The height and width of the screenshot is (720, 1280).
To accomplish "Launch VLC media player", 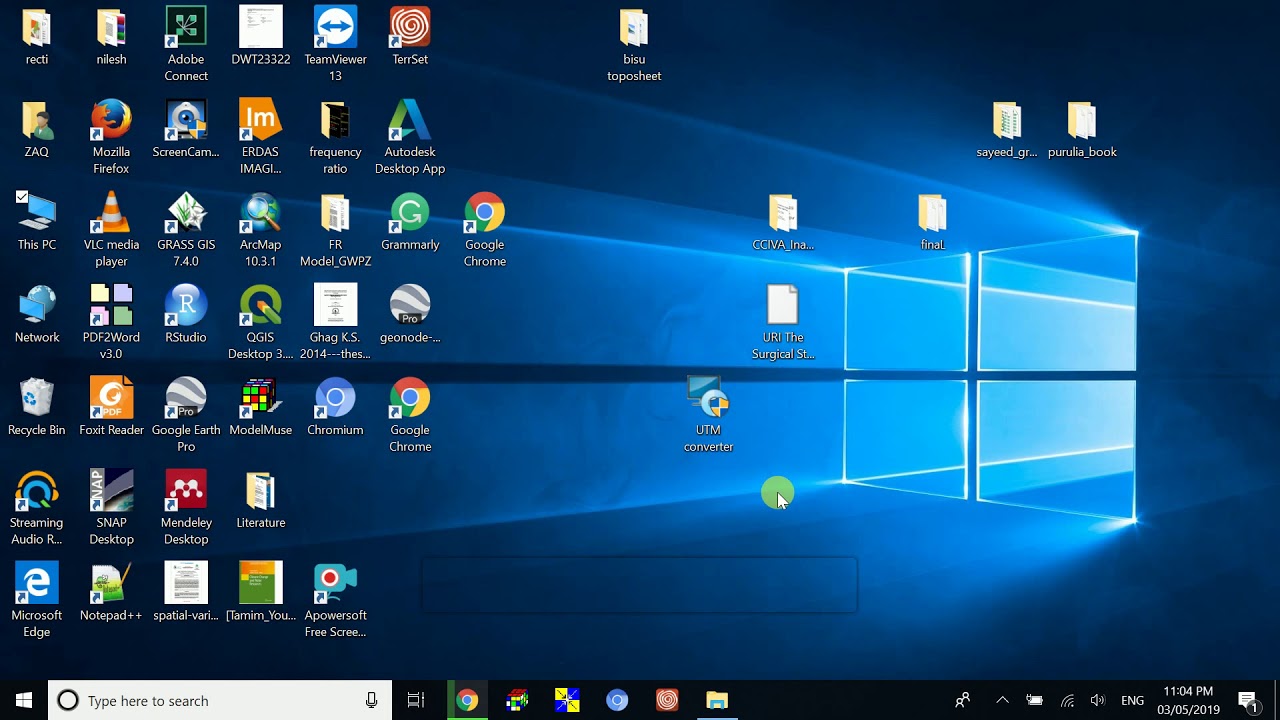I will (x=111, y=230).
